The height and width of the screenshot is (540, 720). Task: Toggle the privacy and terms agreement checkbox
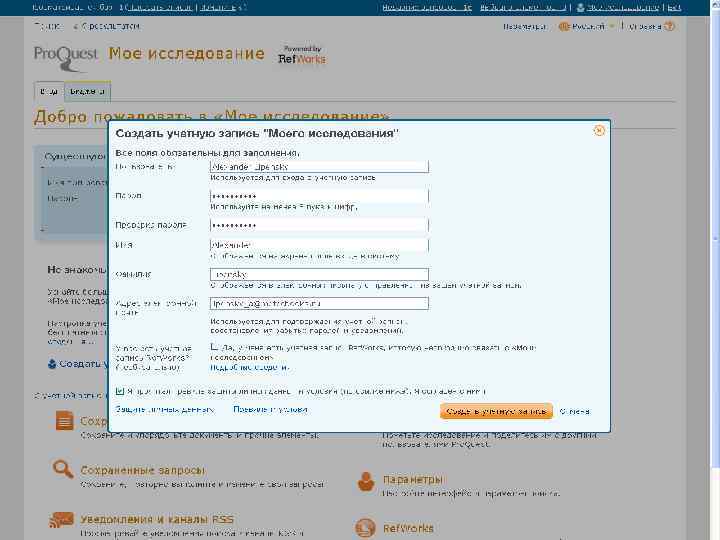pyautogui.click(x=120, y=391)
